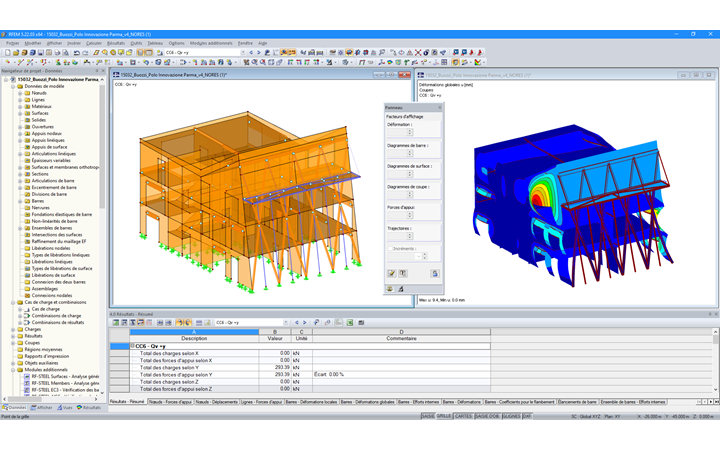Toggle GRILLE in the status bar
This screenshot has height=450, width=720.
444,416
